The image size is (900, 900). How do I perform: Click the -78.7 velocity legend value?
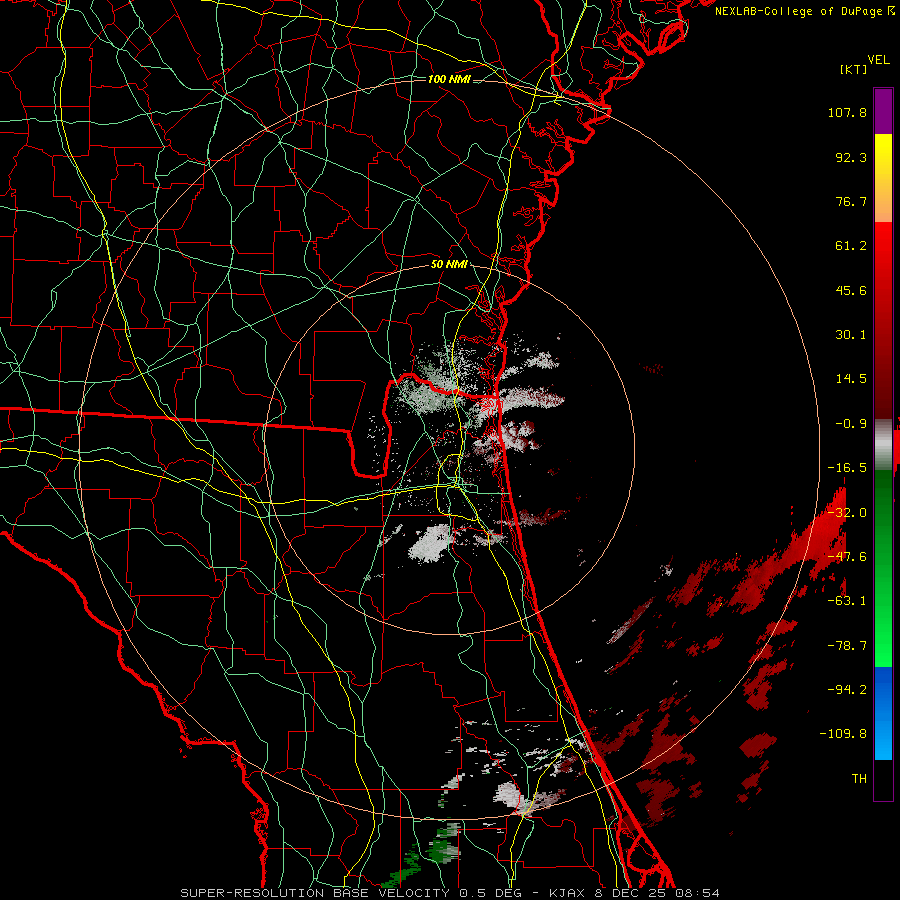coord(847,646)
